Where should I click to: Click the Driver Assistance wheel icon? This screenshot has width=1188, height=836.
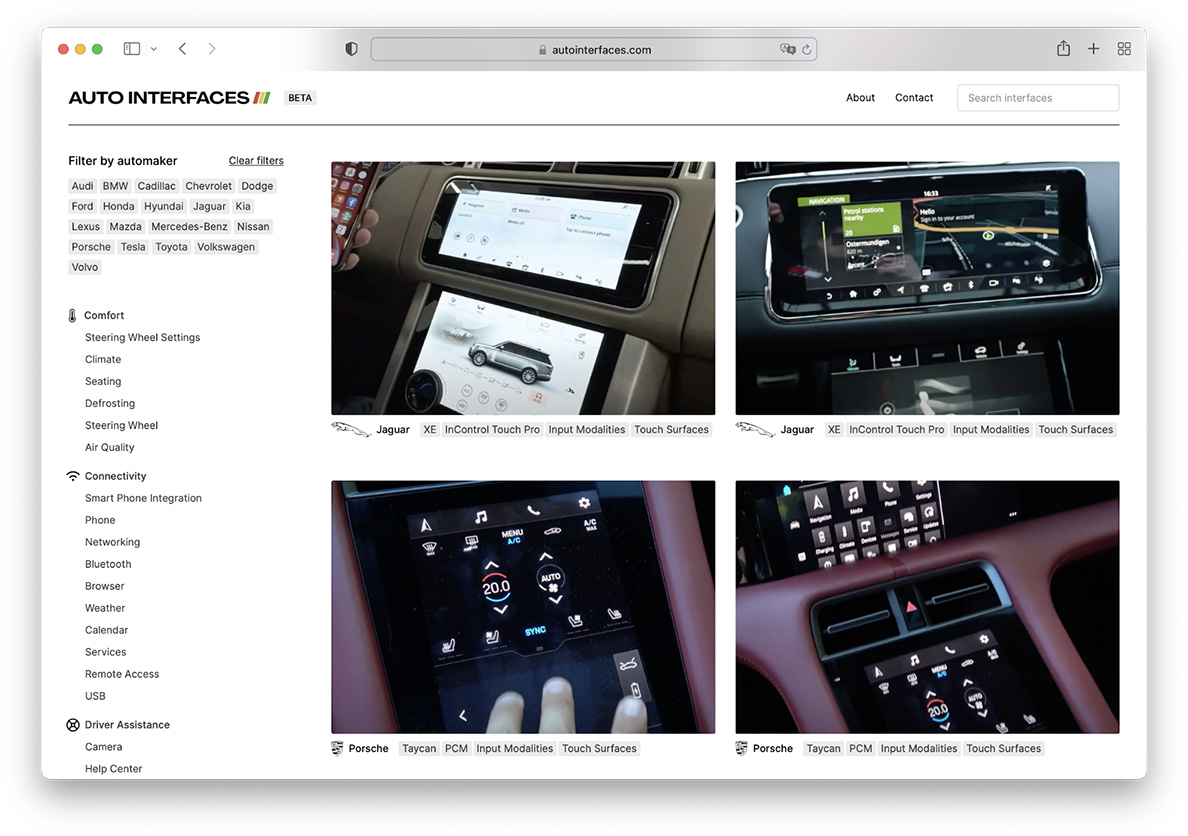(73, 725)
